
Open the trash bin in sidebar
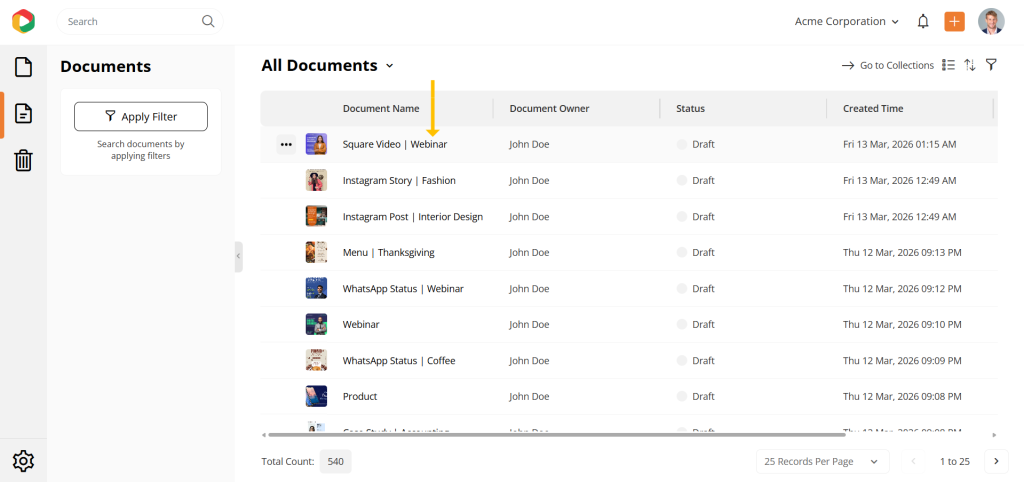23,160
